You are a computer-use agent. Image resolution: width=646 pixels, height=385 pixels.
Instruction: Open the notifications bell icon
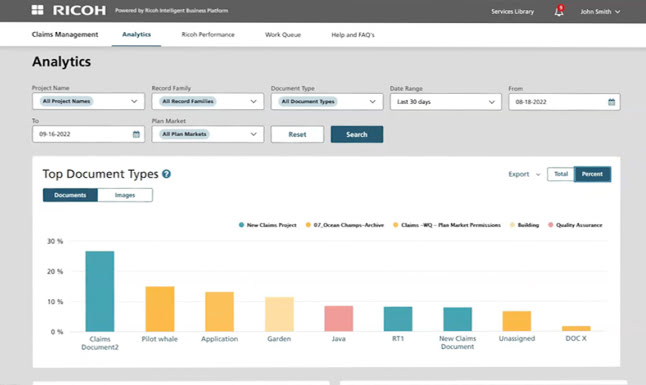(559, 11)
